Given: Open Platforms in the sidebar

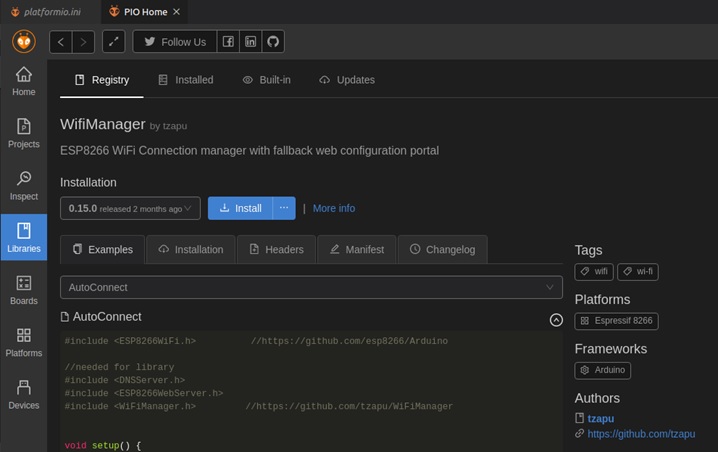Looking at the screenshot, I should [x=24, y=342].
